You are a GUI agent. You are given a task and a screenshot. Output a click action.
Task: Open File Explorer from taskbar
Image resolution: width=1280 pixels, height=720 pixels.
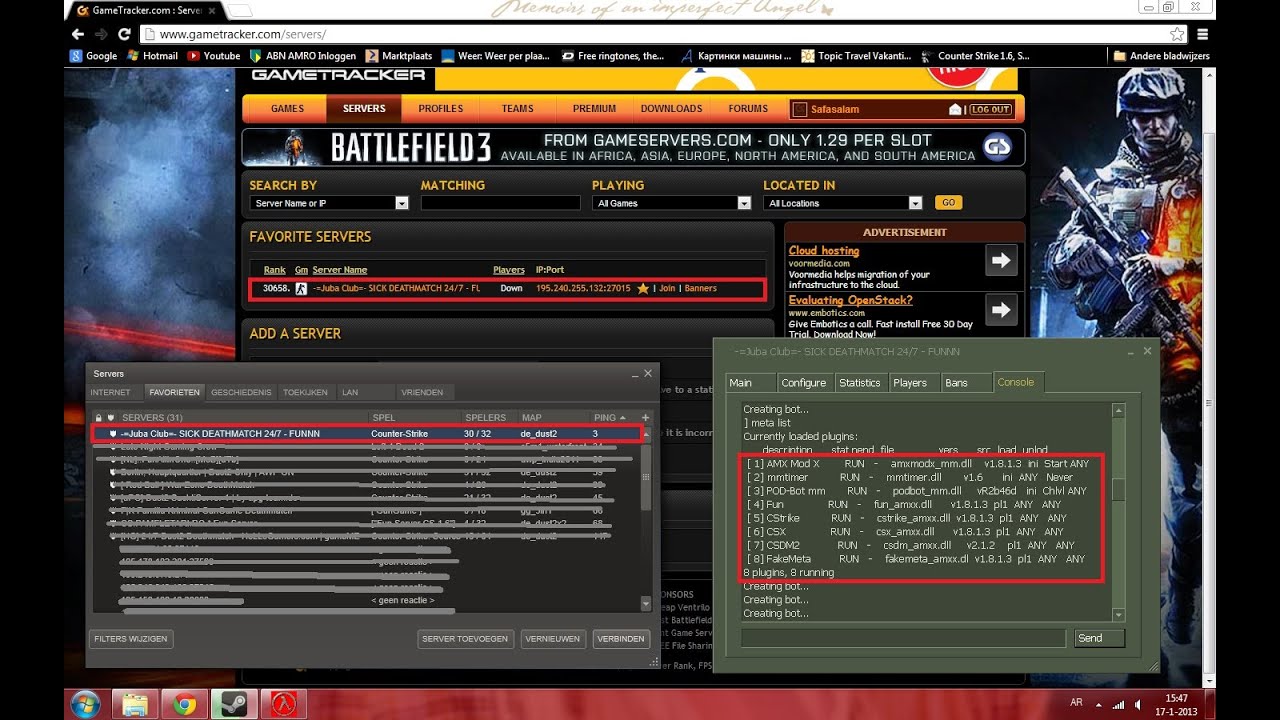(136, 704)
